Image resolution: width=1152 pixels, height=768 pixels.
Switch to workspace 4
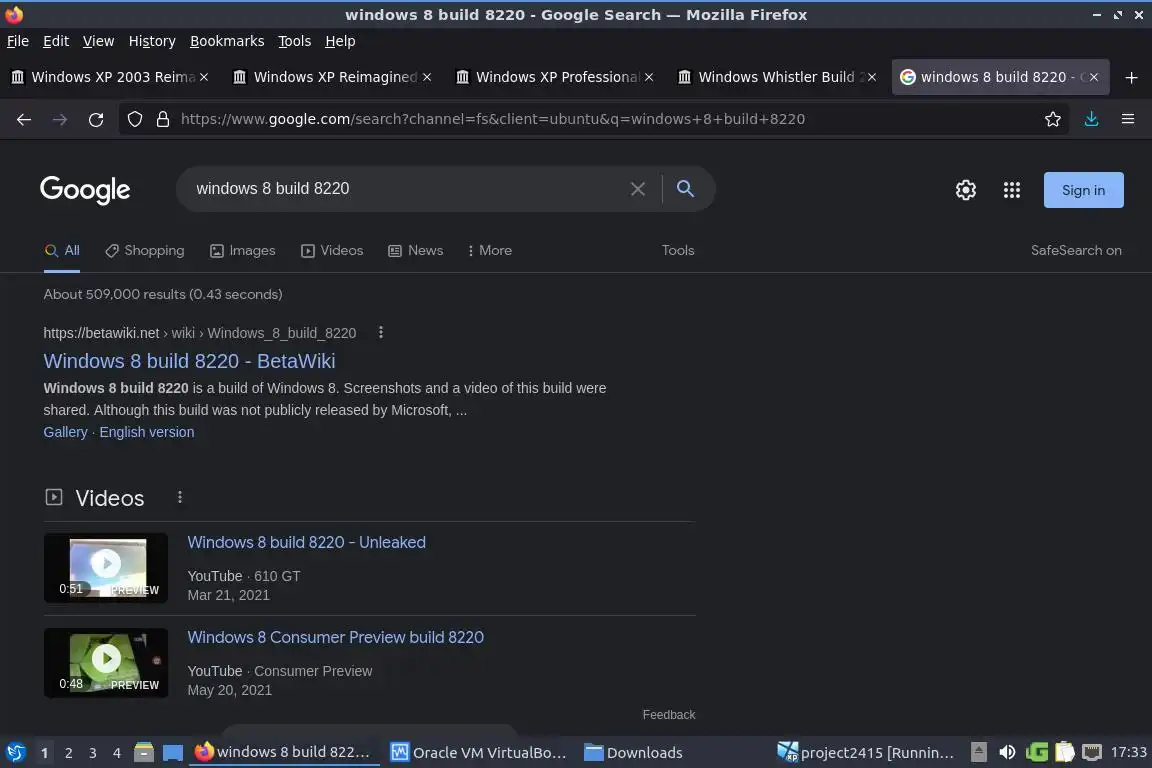117,753
